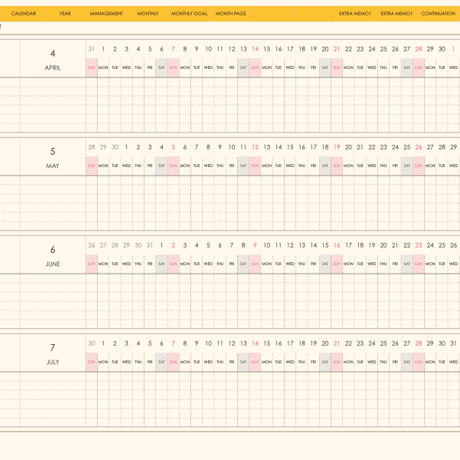Click date 21 in the April row
This screenshot has height=460, width=460.
pyautogui.click(x=337, y=49)
